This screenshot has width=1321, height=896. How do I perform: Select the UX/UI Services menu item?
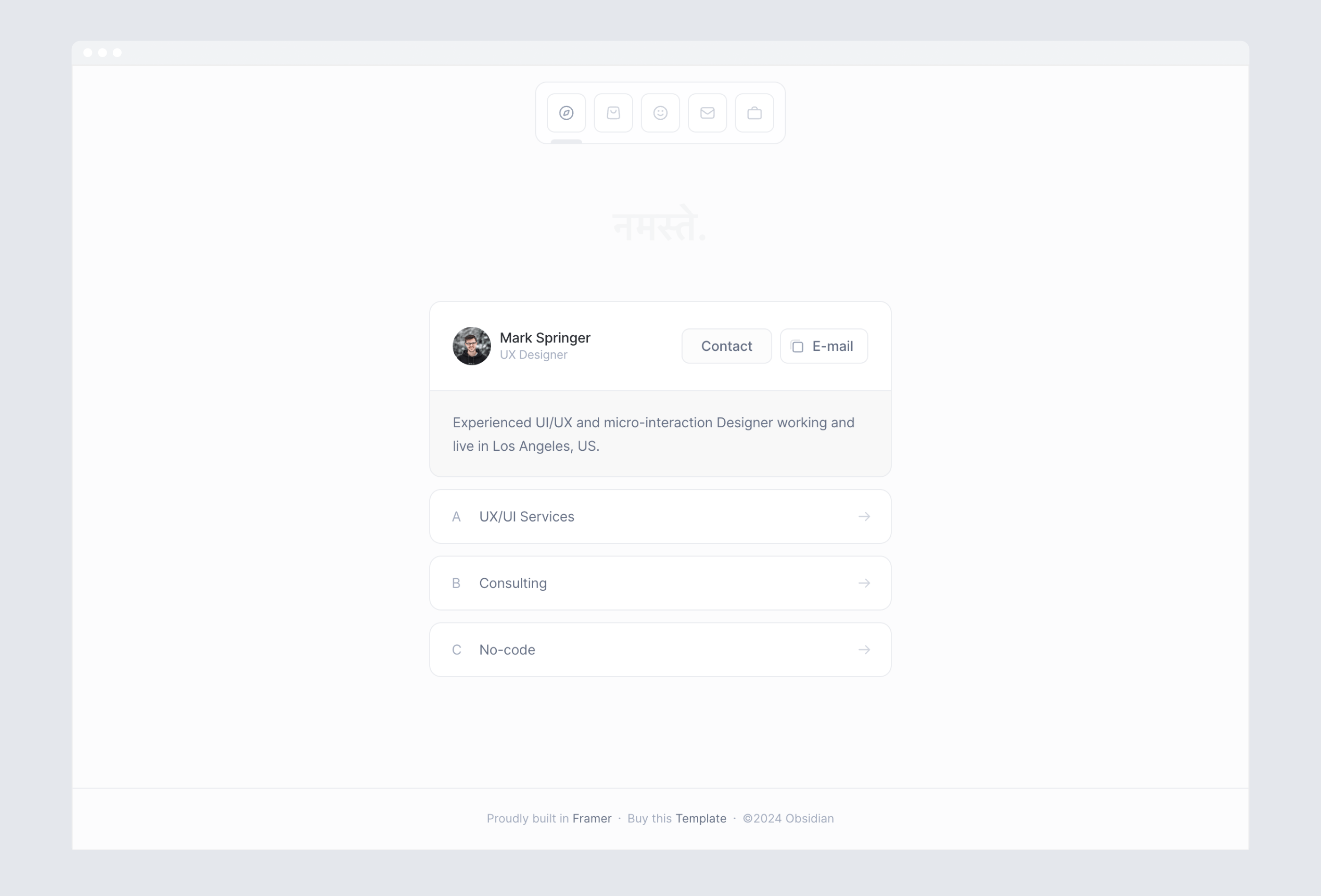[x=660, y=516]
